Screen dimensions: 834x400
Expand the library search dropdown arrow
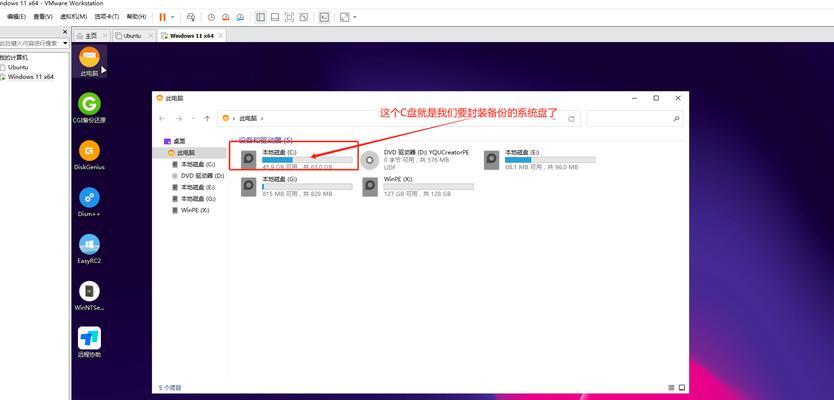coord(65,43)
